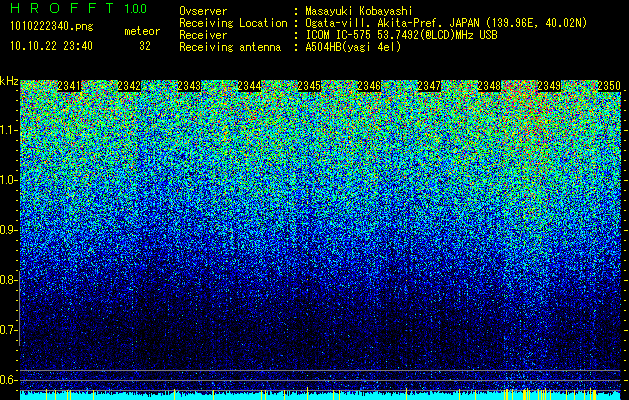
Task: Click the 0.8 kHz axis label
Action: 9,280
